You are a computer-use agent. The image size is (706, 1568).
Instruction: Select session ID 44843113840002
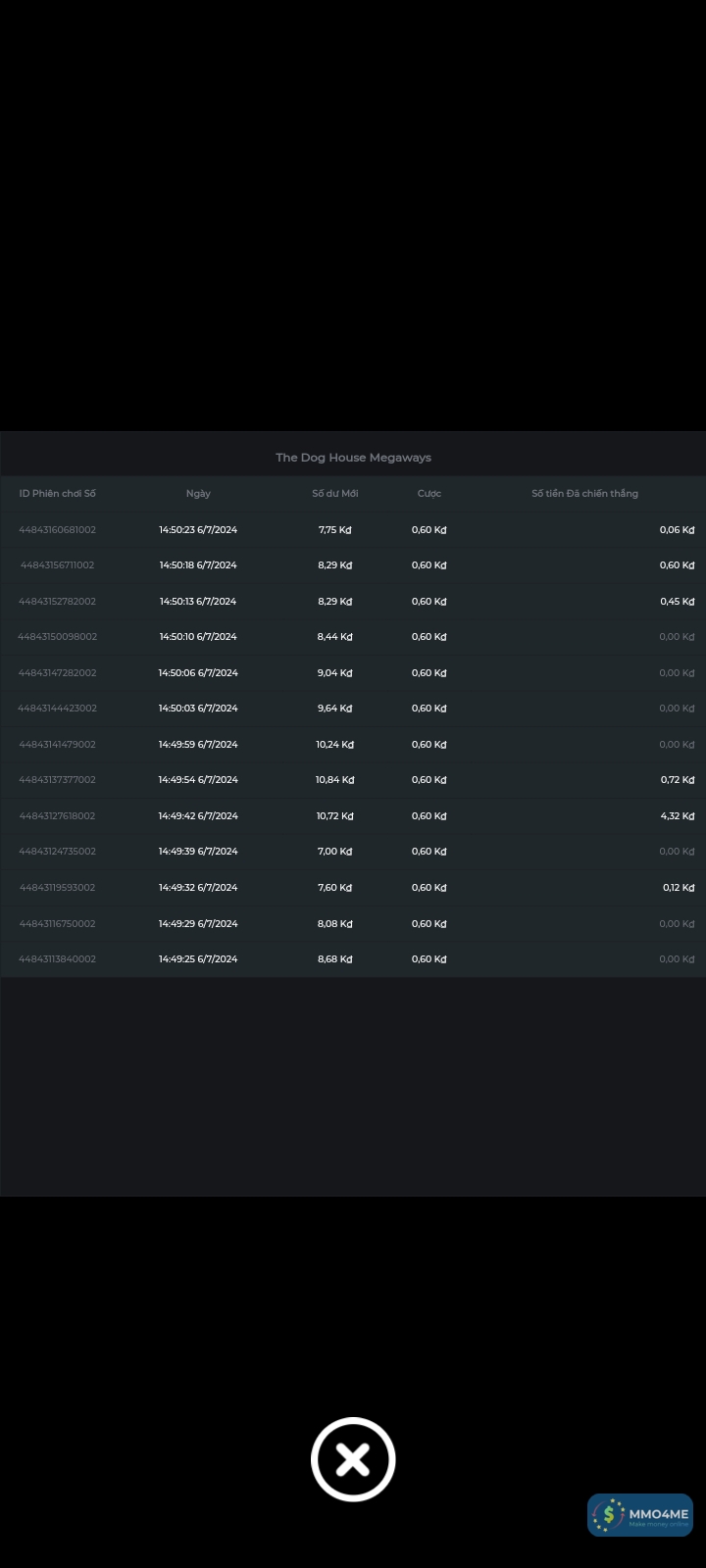[58, 959]
